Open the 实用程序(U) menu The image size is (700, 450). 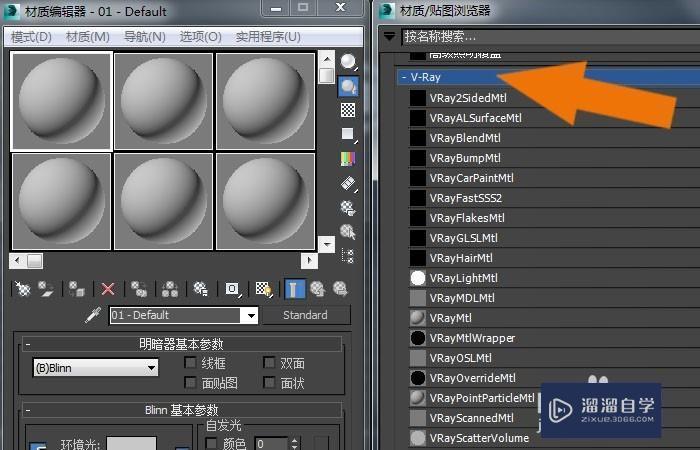click(268, 37)
